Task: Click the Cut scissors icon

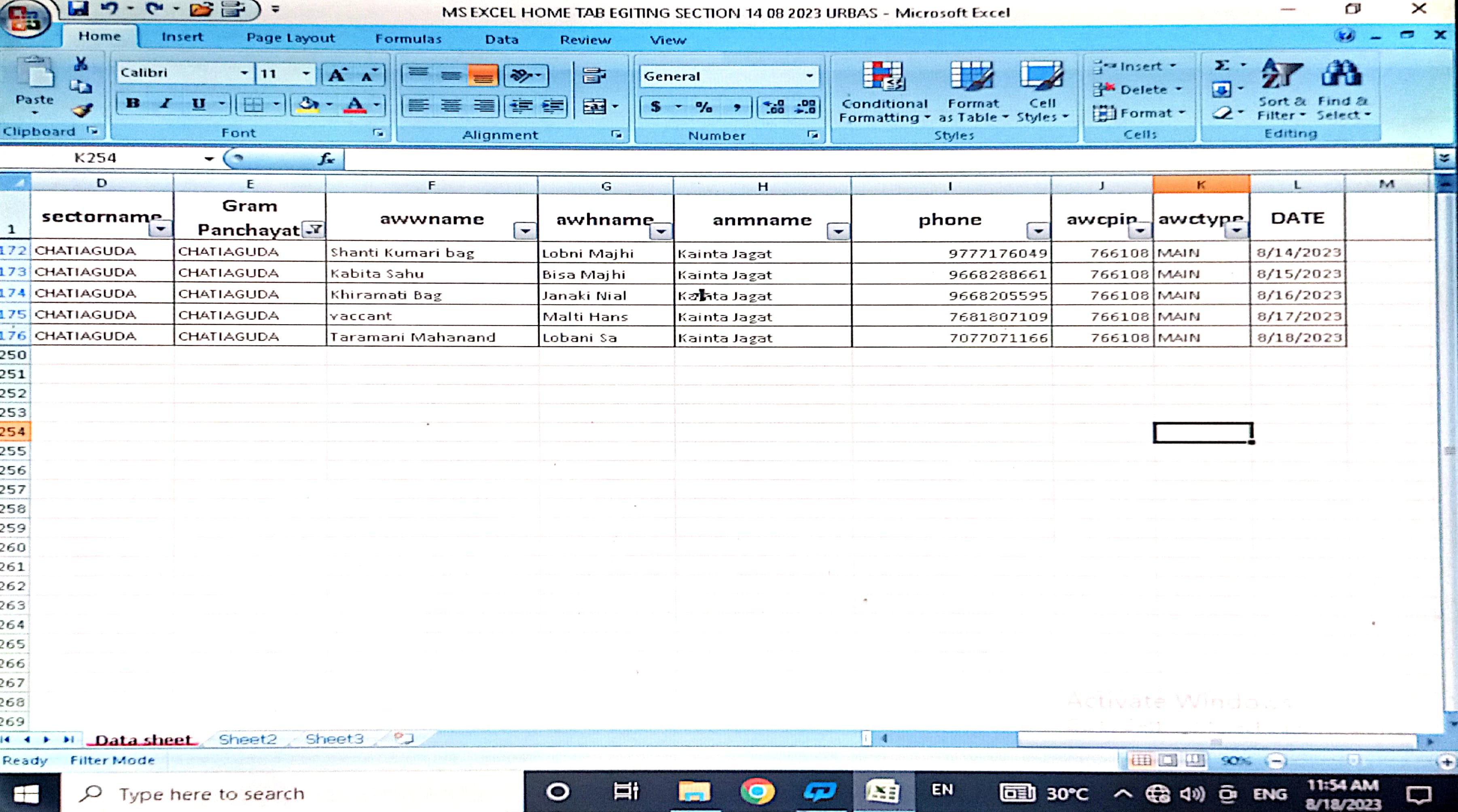Action: pos(81,64)
